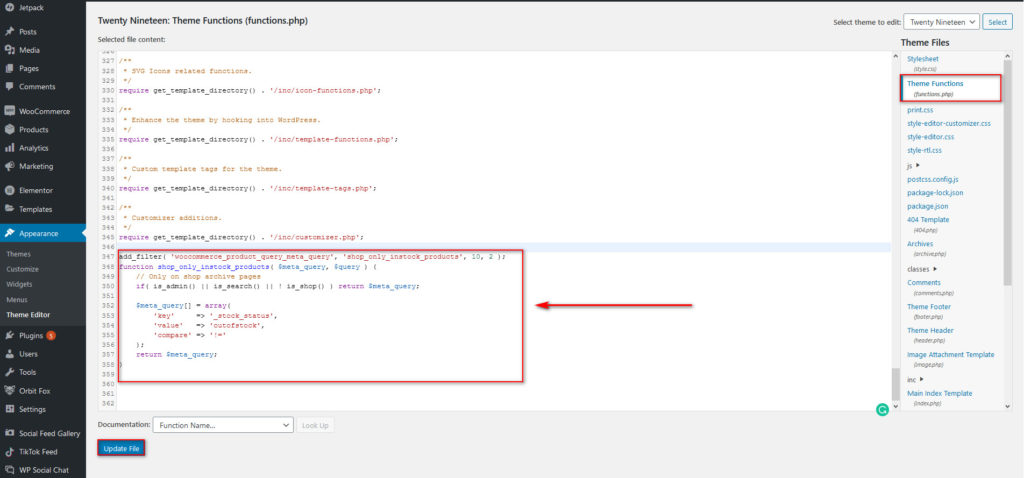Viewport: 1024px width, 478px height.
Task: Open postcss.config.js file
Action: pyautogui.click(x=933, y=179)
